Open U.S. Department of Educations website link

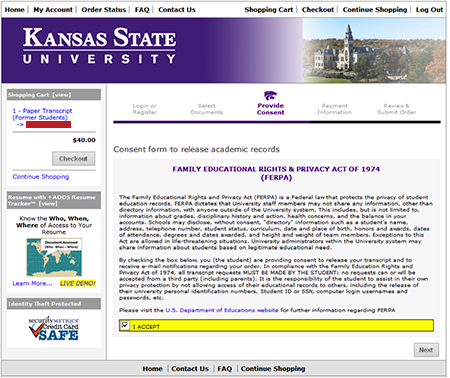click(x=222, y=310)
